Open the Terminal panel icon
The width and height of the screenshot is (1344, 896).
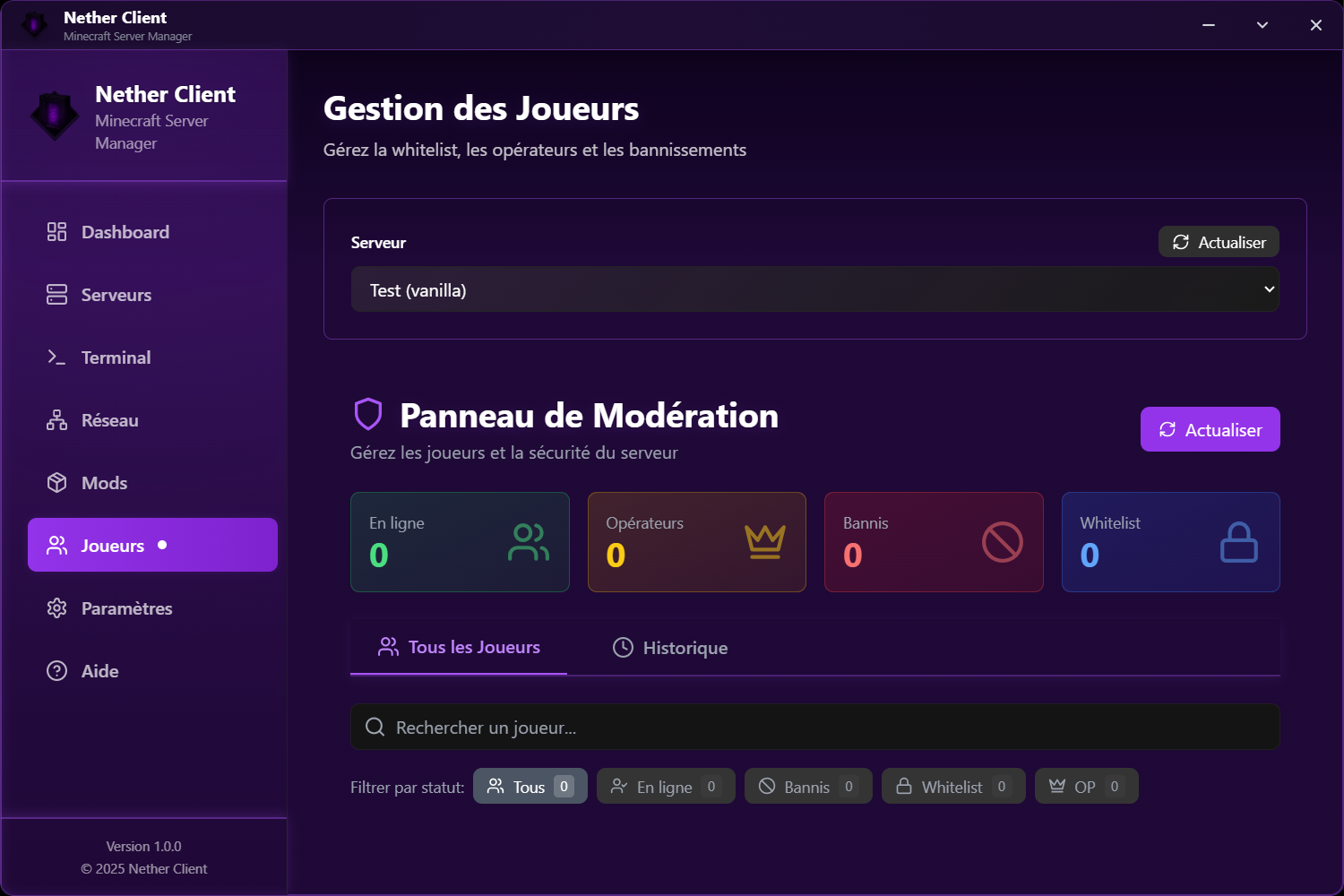57,357
